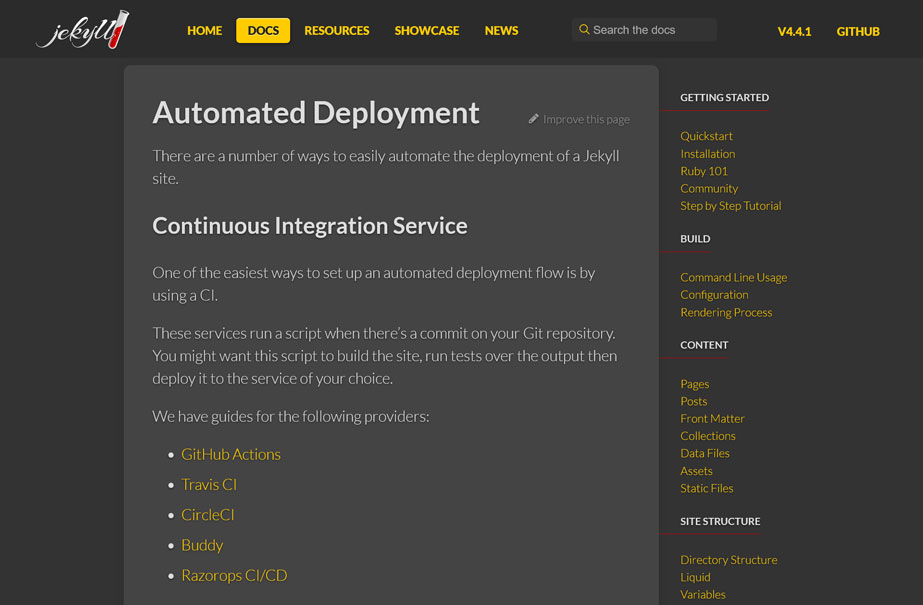Click the GITHUB link

tap(857, 31)
